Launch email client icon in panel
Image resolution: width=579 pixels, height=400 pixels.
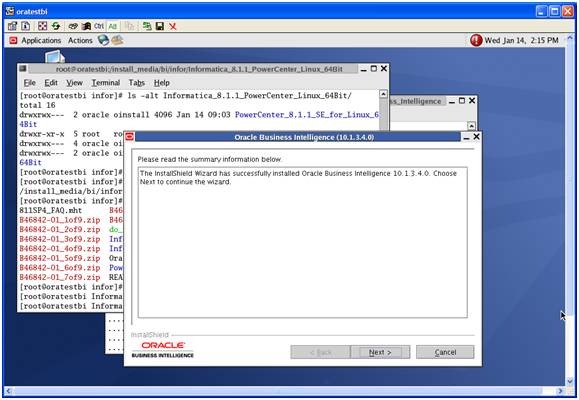(x=117, y=40)
